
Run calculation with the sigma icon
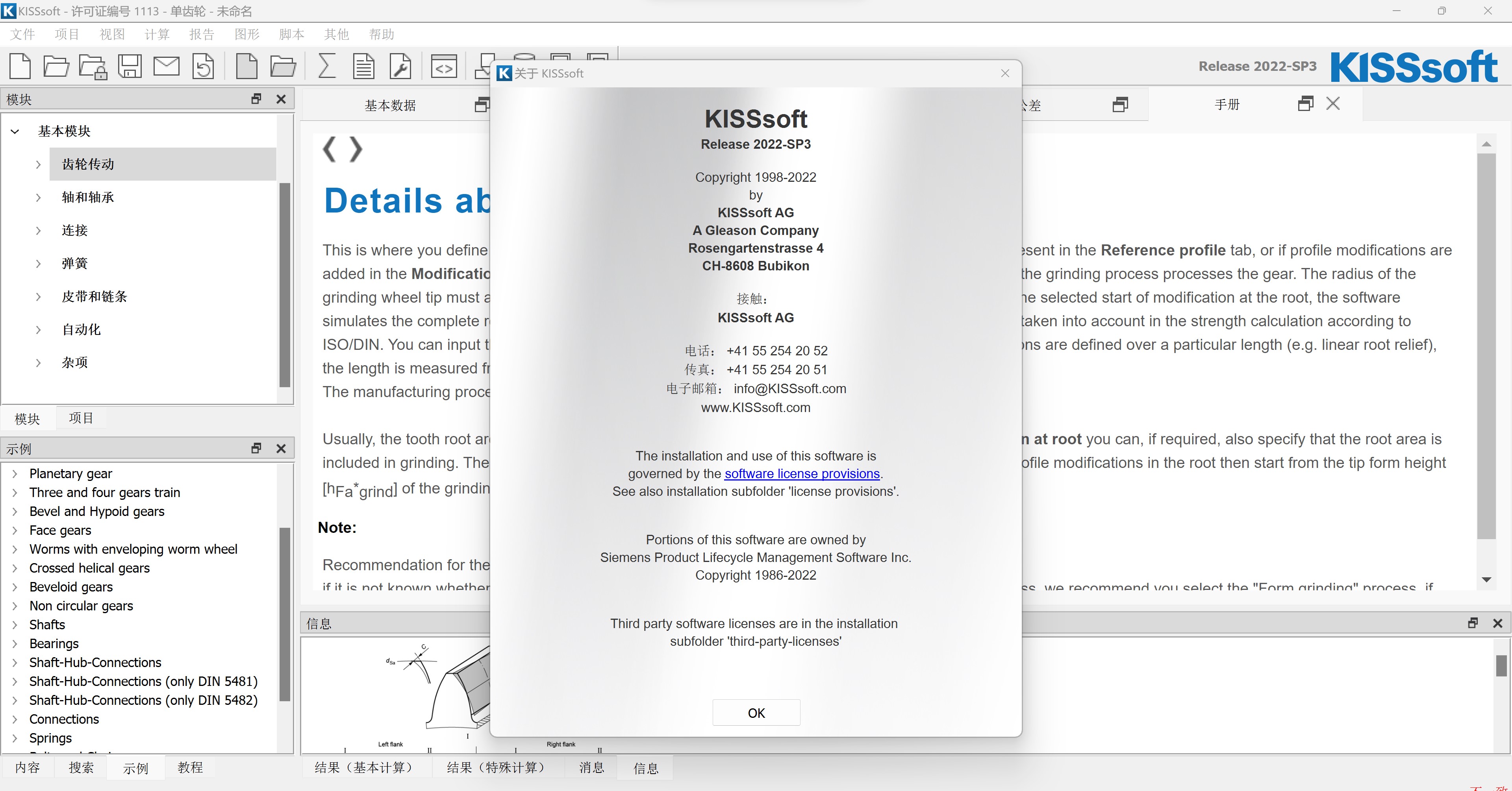click(x=326, y=66)
